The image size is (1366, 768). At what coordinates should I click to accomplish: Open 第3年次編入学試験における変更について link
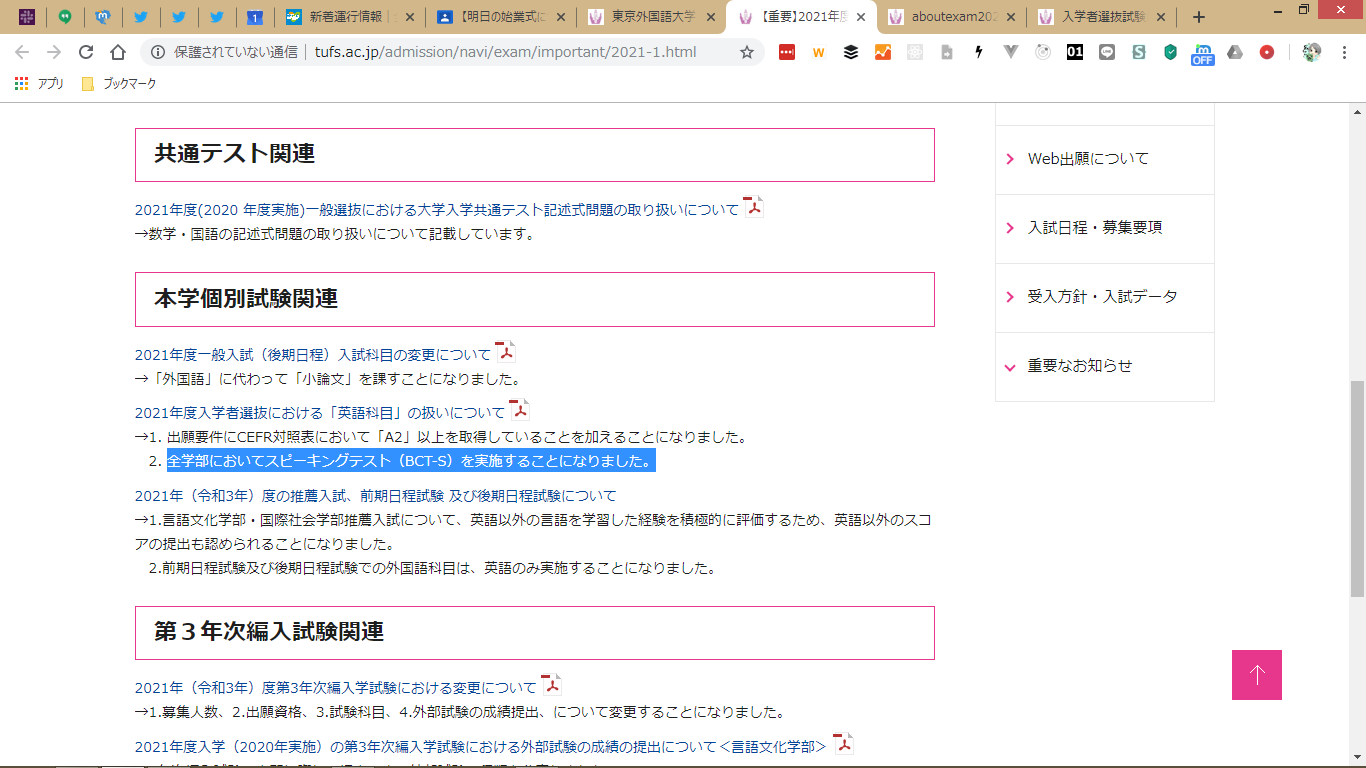tap(336, 688)
